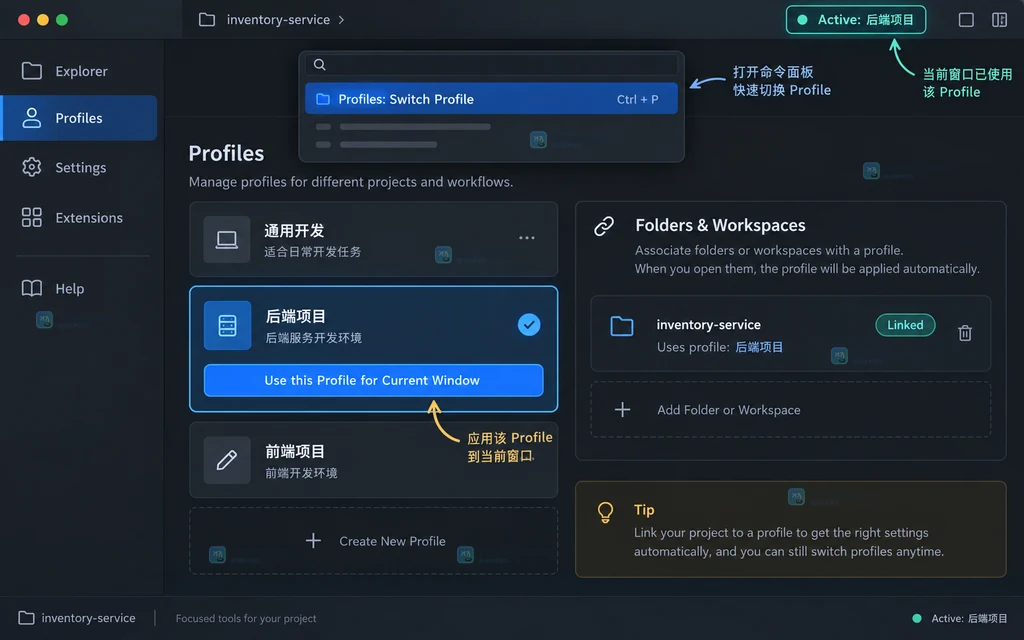Toggle the checkmark on 后端项目 profile
The width and height of the screenshot is (1024, 640).
pyautogui.click(x=529, y=325)
